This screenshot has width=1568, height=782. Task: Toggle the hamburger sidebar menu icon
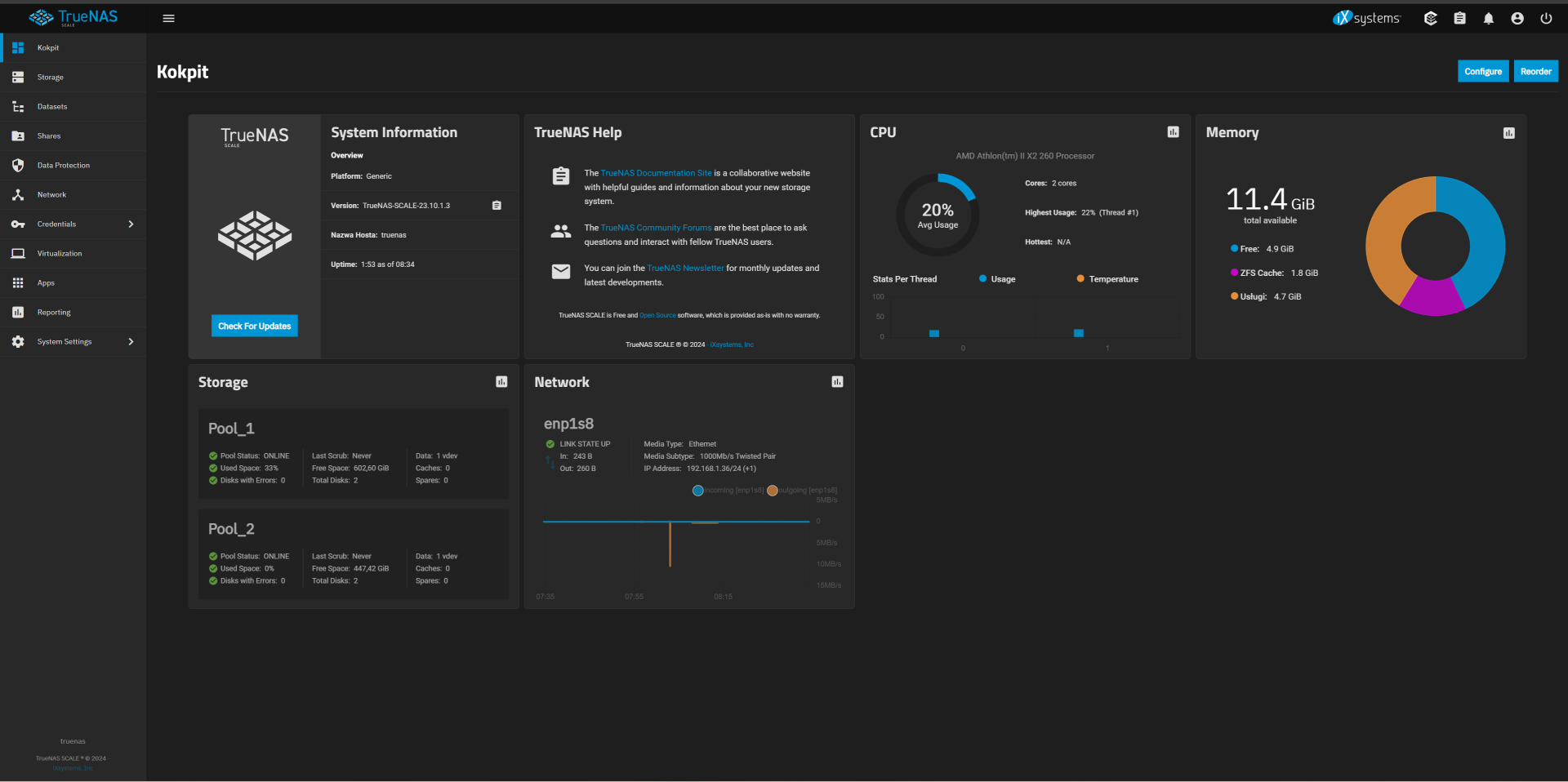168,19
